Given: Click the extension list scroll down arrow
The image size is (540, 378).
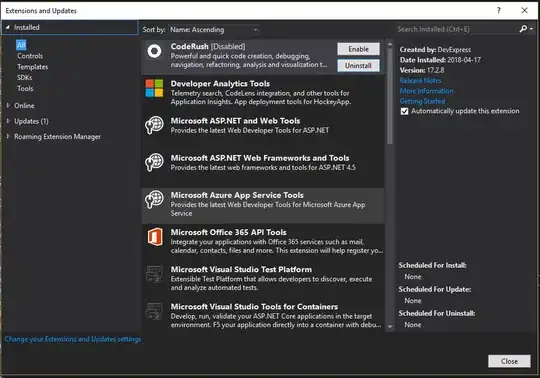Looking at the screenshot, I should (390, 326).
